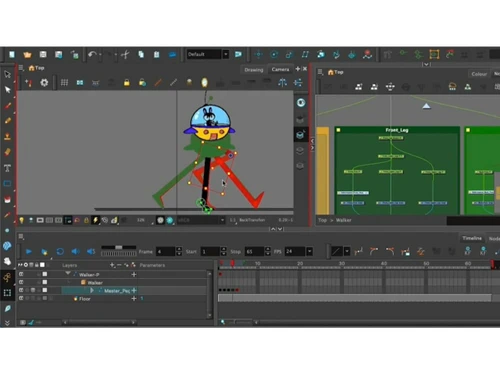The width and height of the screenshot is (500, 375).
Task: Select the Brush tool in left toolbar
Action: (x=7, y=106)
